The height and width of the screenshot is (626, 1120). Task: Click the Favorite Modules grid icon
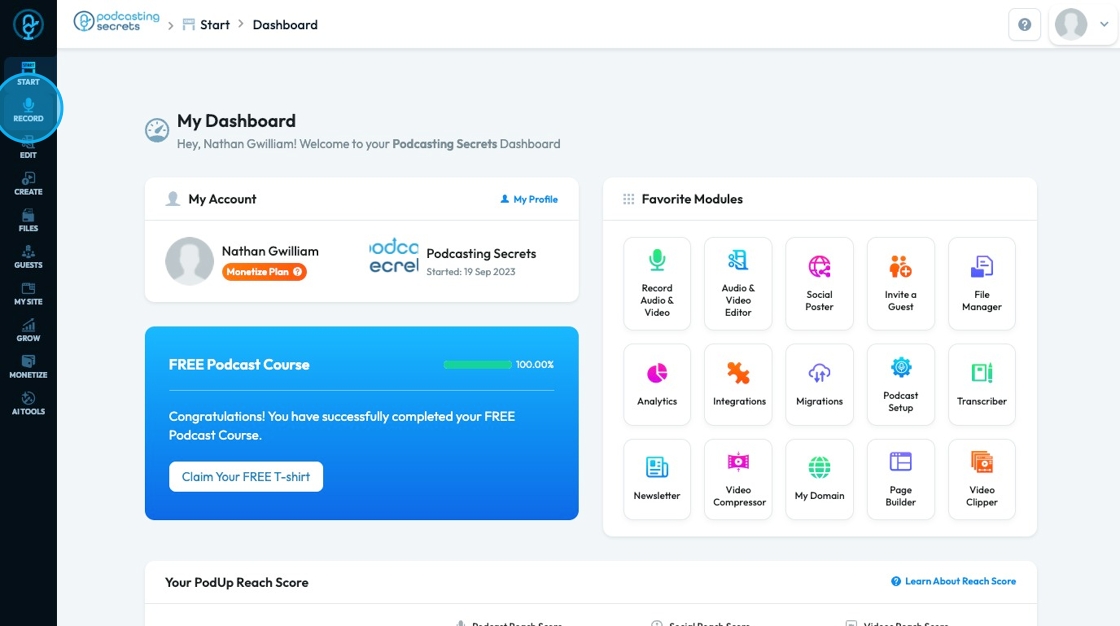[629, 199]
